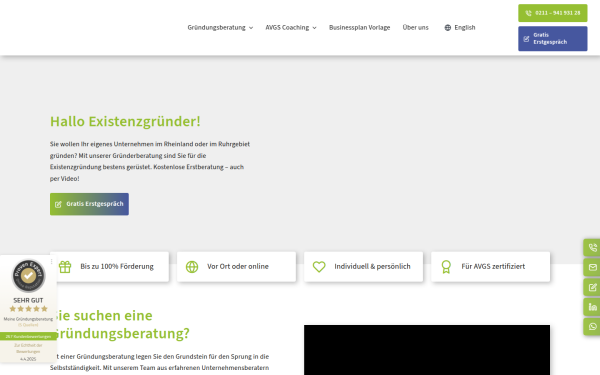Click the blue Gratis Erstgespräch header button
The height and width of the screenshot is (375, 600).
pyautogui.click(x=553, y=39)
